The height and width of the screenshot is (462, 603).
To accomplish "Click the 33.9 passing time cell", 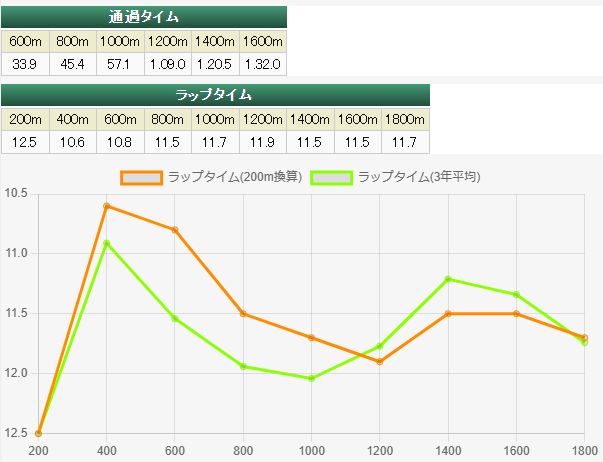I will (23, 63).
